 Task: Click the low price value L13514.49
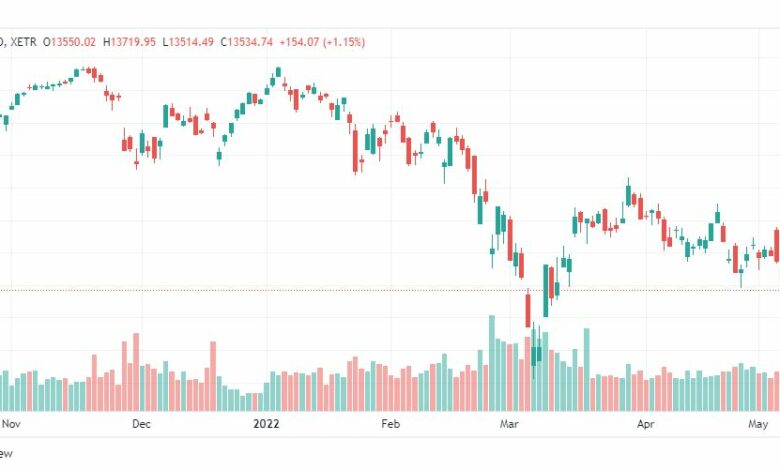[x=189, y=42]
